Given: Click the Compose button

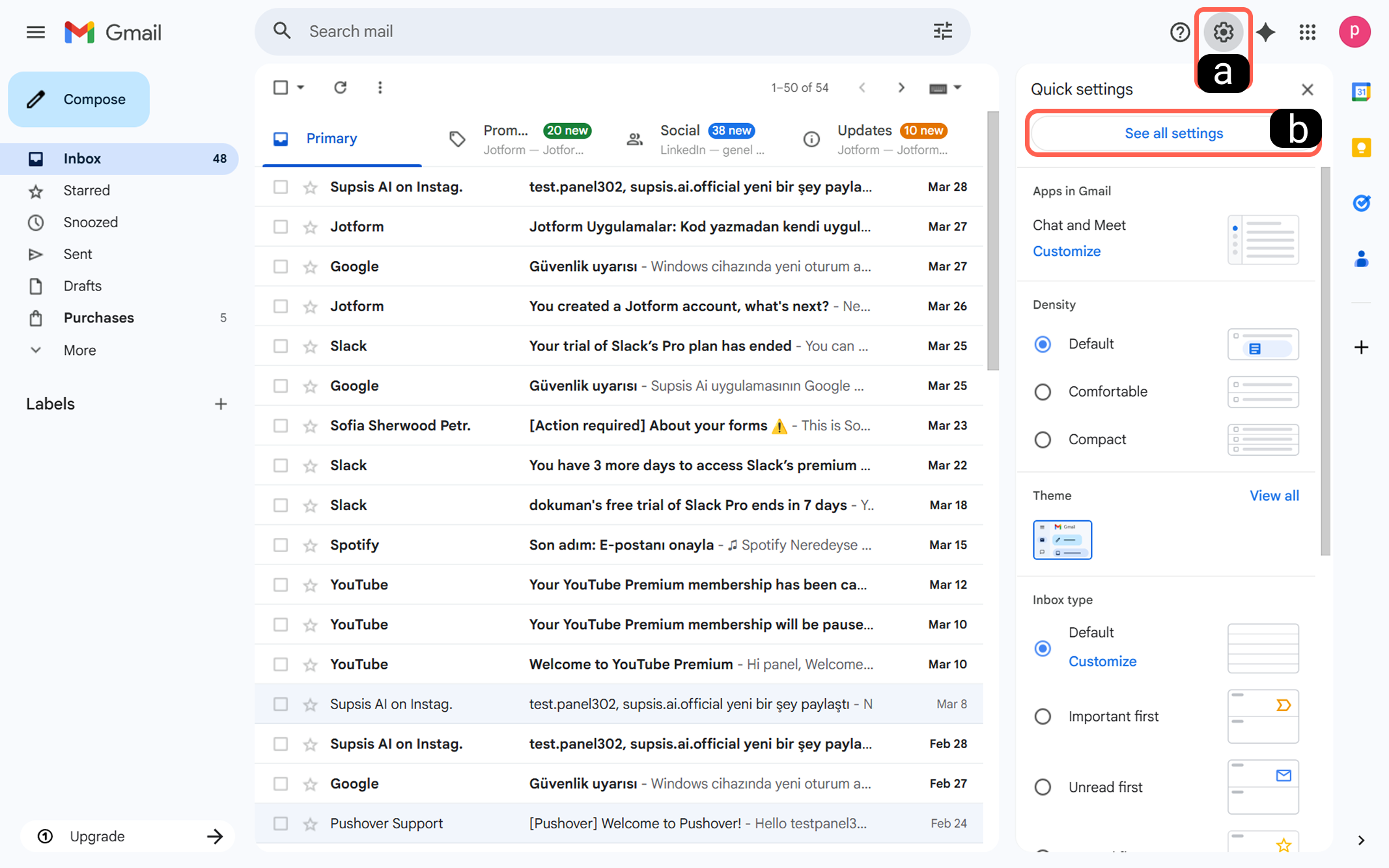Looking at the screenshot, I should (x=79, y=99).
